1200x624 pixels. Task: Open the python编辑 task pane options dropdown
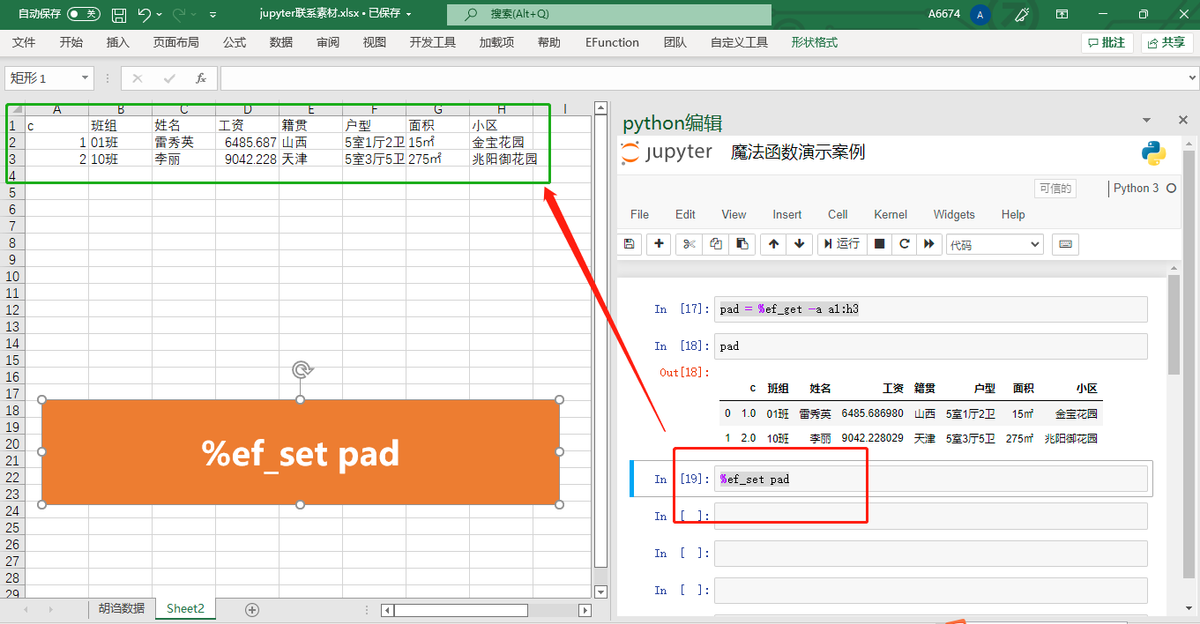pos(1146,120)
